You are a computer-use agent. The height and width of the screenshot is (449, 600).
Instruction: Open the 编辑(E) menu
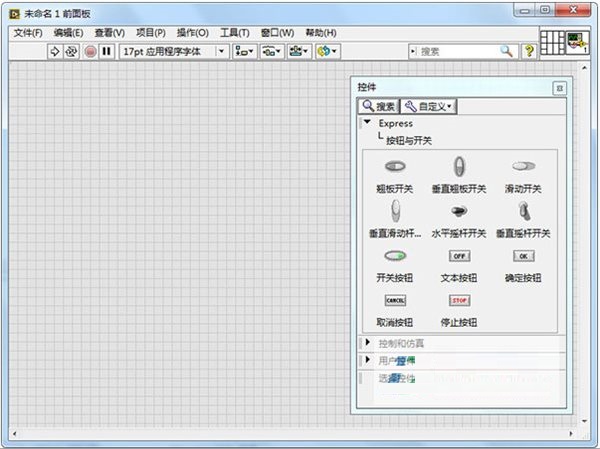coord(68,33)
